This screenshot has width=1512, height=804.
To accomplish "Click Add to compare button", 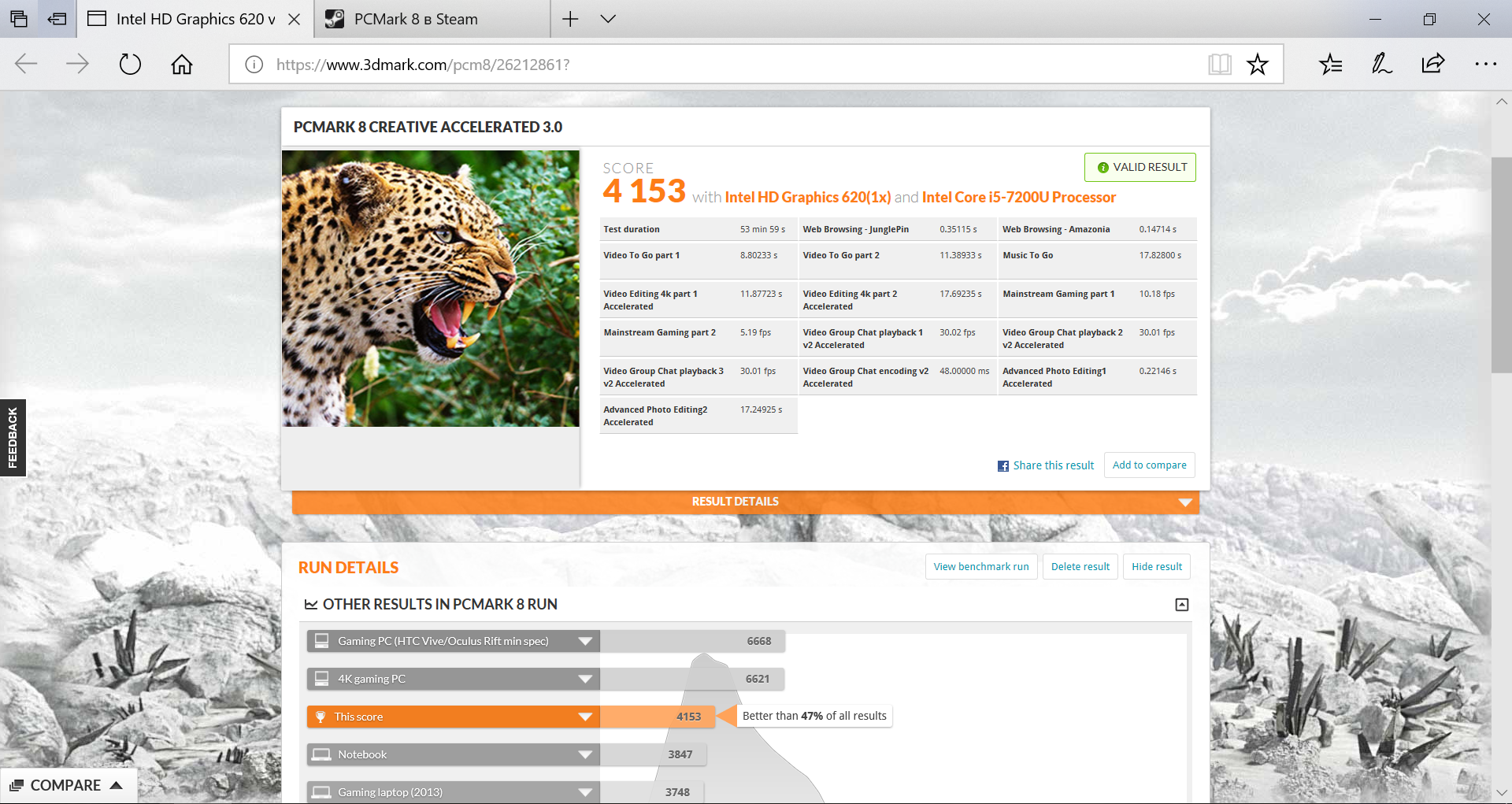I will (x=1150, y=465).
